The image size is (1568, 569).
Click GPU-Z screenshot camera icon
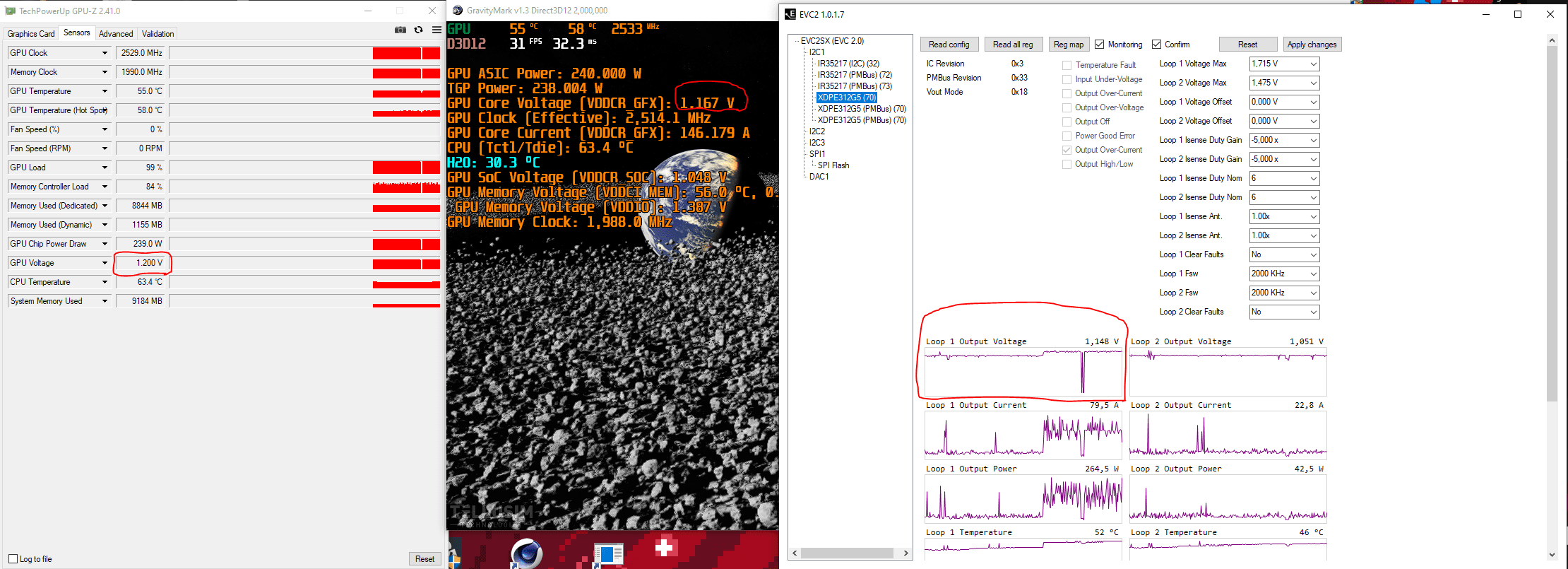[x=400, y=30]
